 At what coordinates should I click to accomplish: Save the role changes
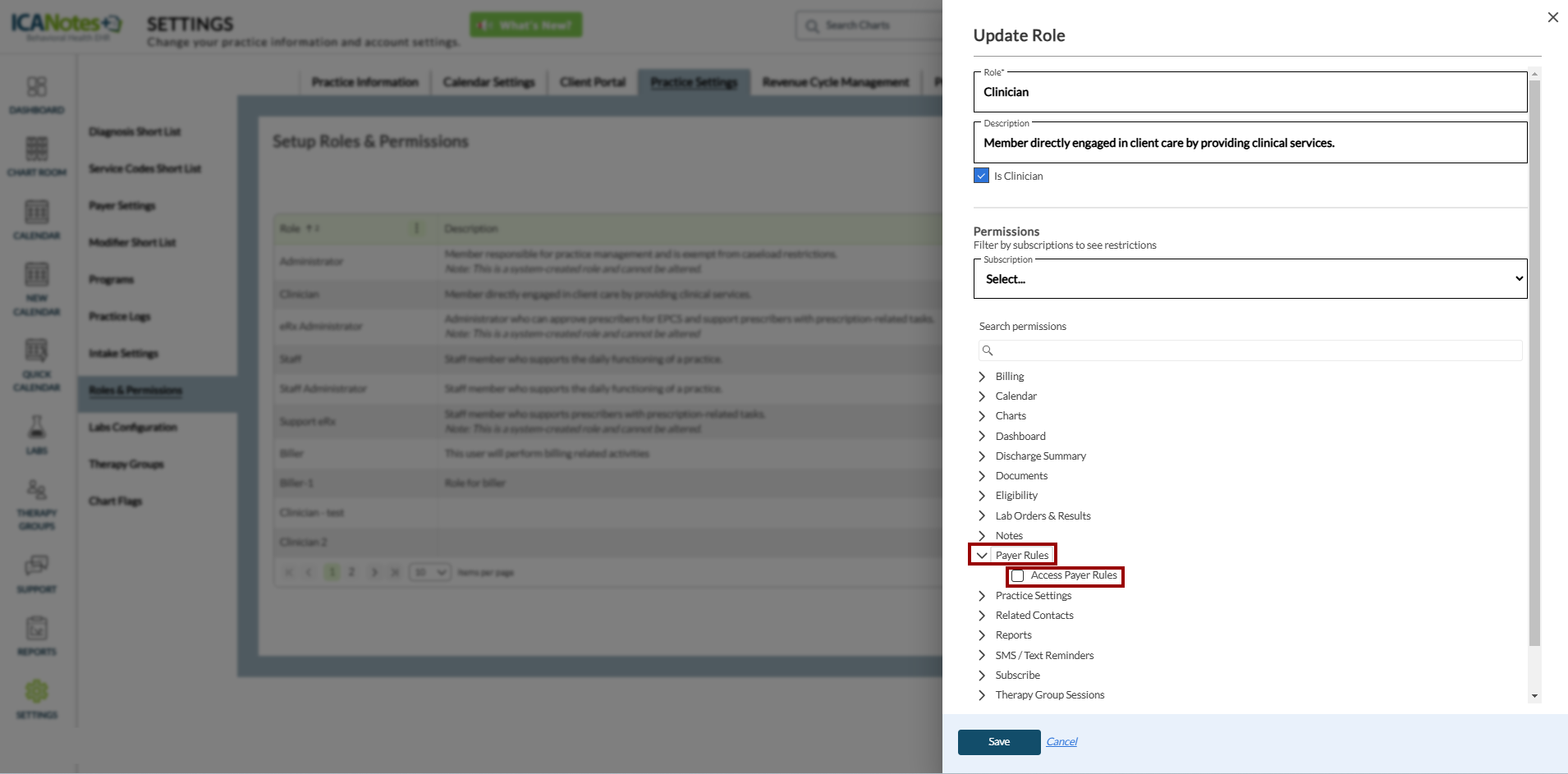[998, 742]
